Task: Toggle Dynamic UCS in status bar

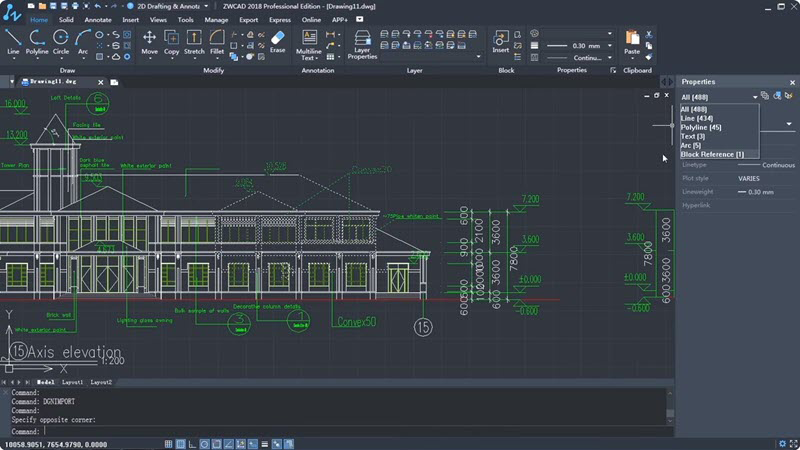Action: [x=240, y=444]
